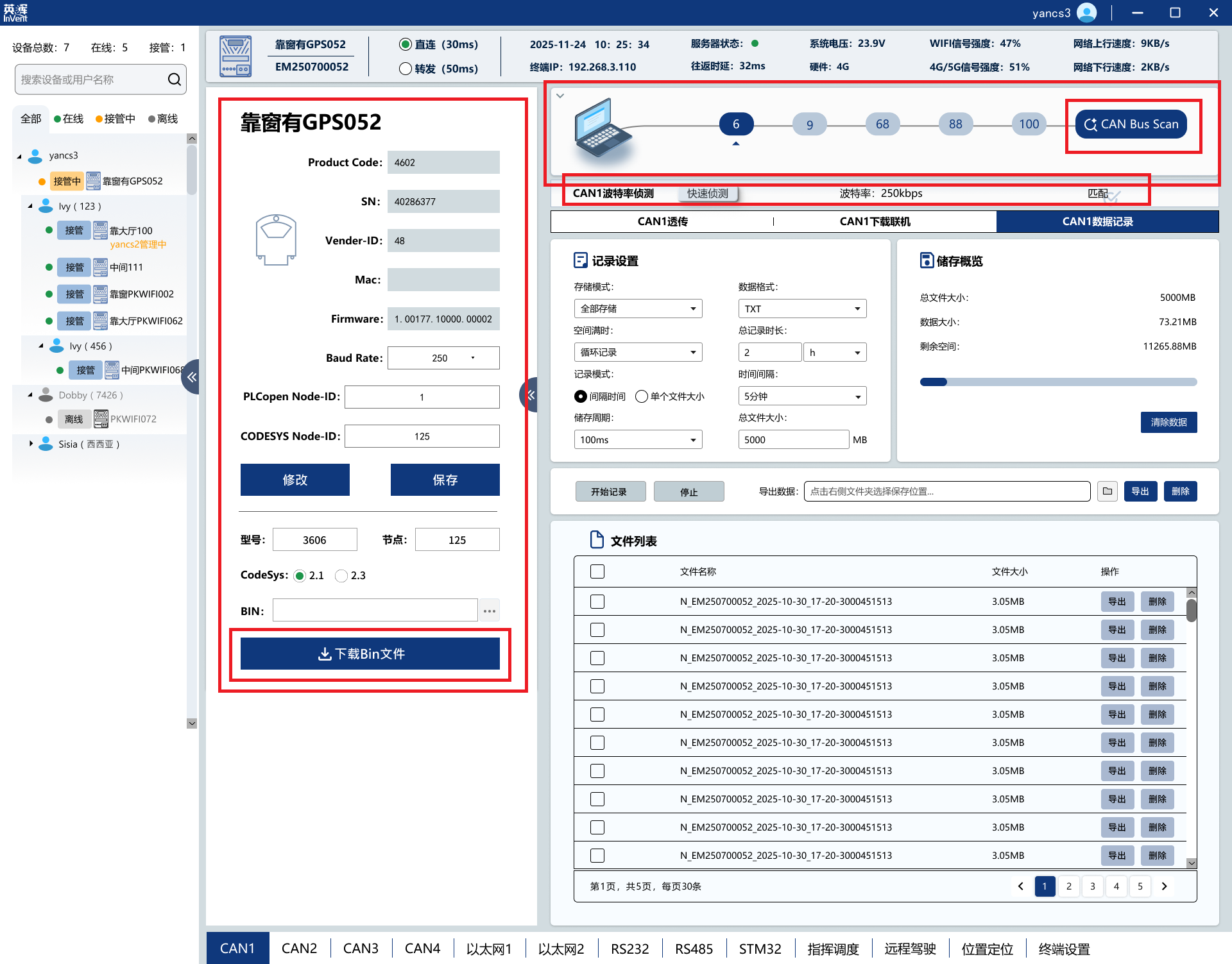Switch to the CAN2 bottom tab

tap(299, 948)
